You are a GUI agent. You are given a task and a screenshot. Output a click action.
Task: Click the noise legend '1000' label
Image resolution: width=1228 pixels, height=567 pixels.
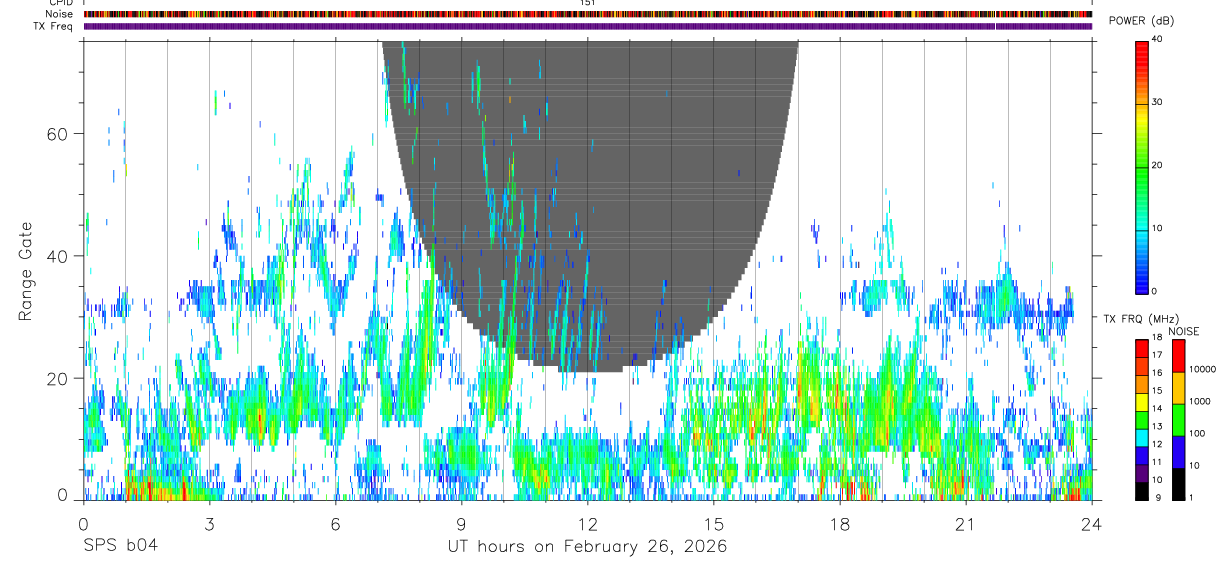[x=1201, y=401]
